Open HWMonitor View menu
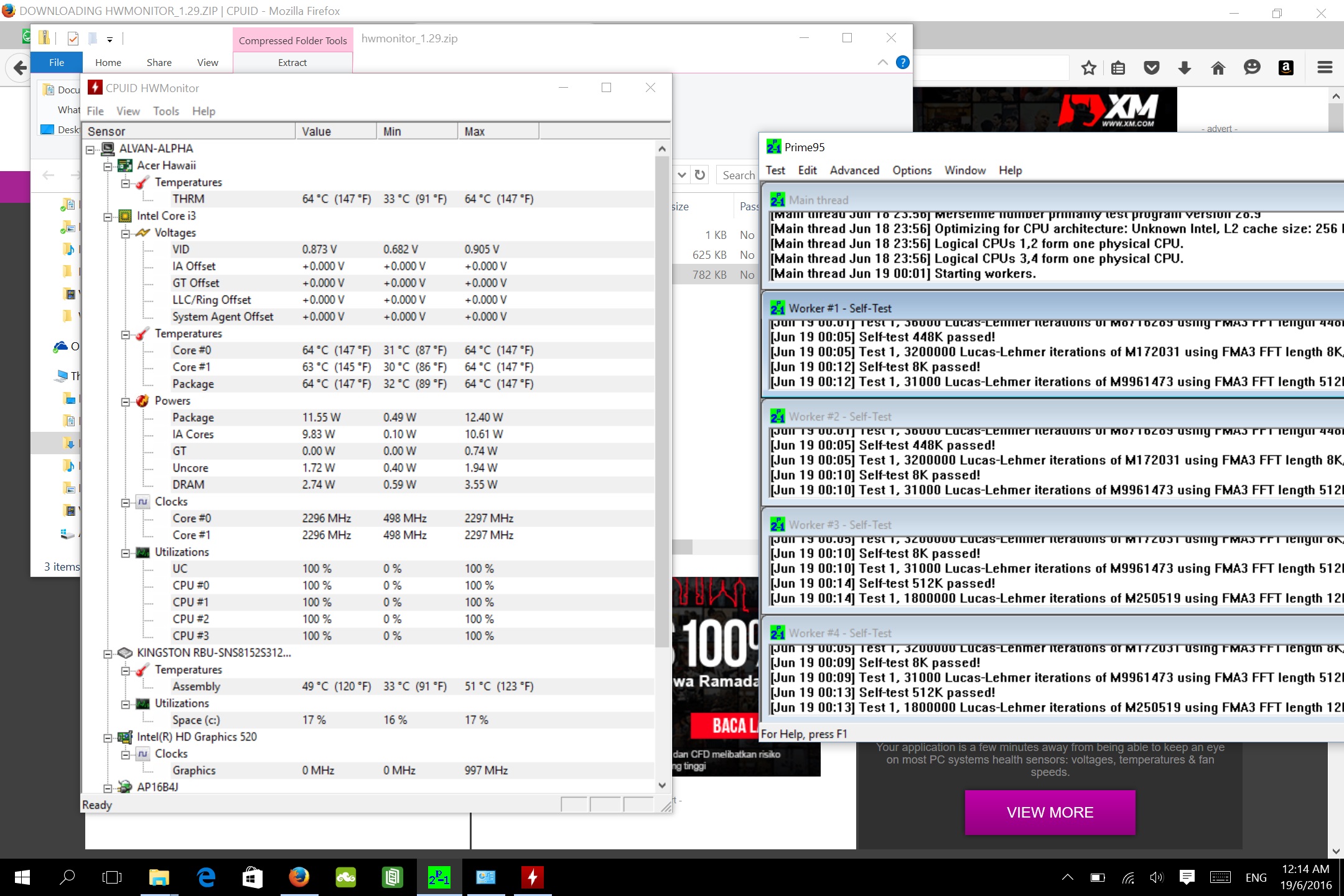The image size is (1344, 896). [x=128, y=111]
